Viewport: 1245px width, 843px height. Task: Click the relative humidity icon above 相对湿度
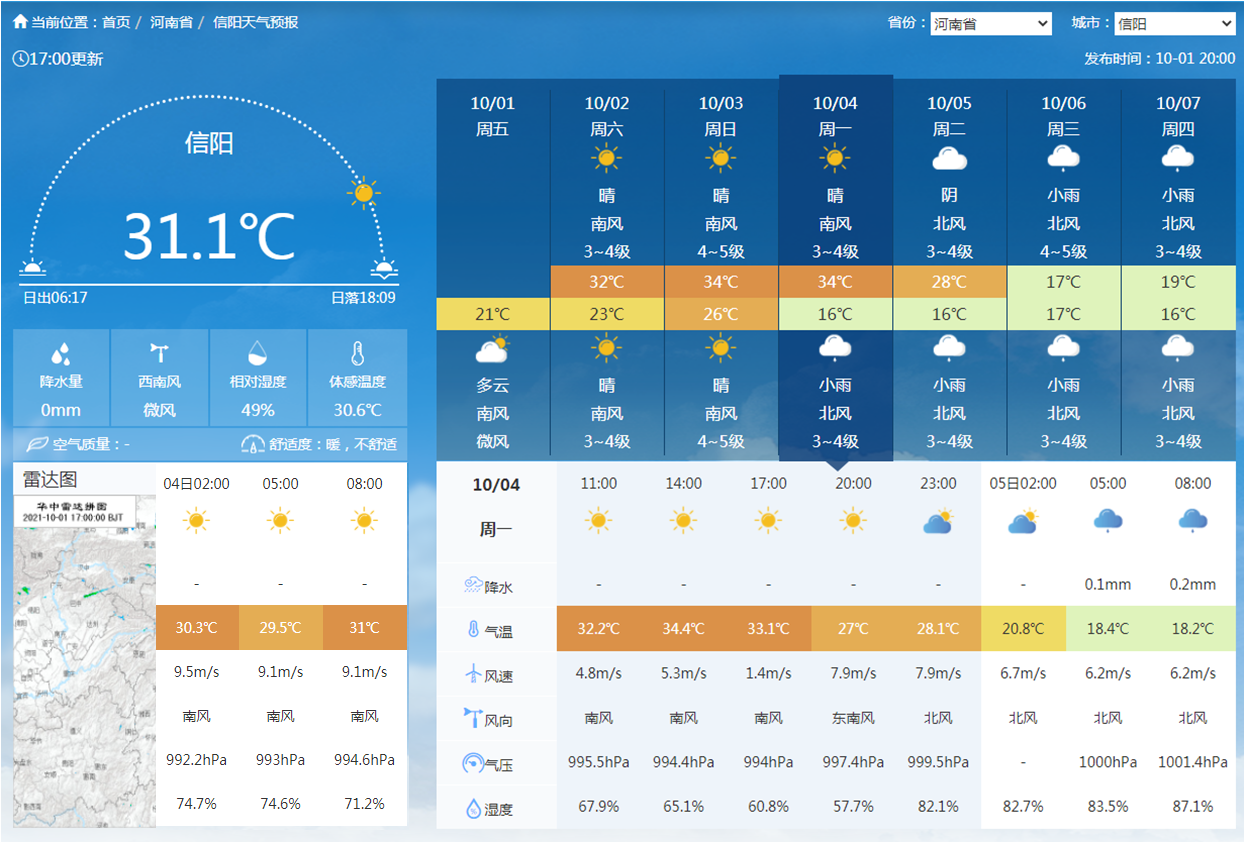point(257,353)
